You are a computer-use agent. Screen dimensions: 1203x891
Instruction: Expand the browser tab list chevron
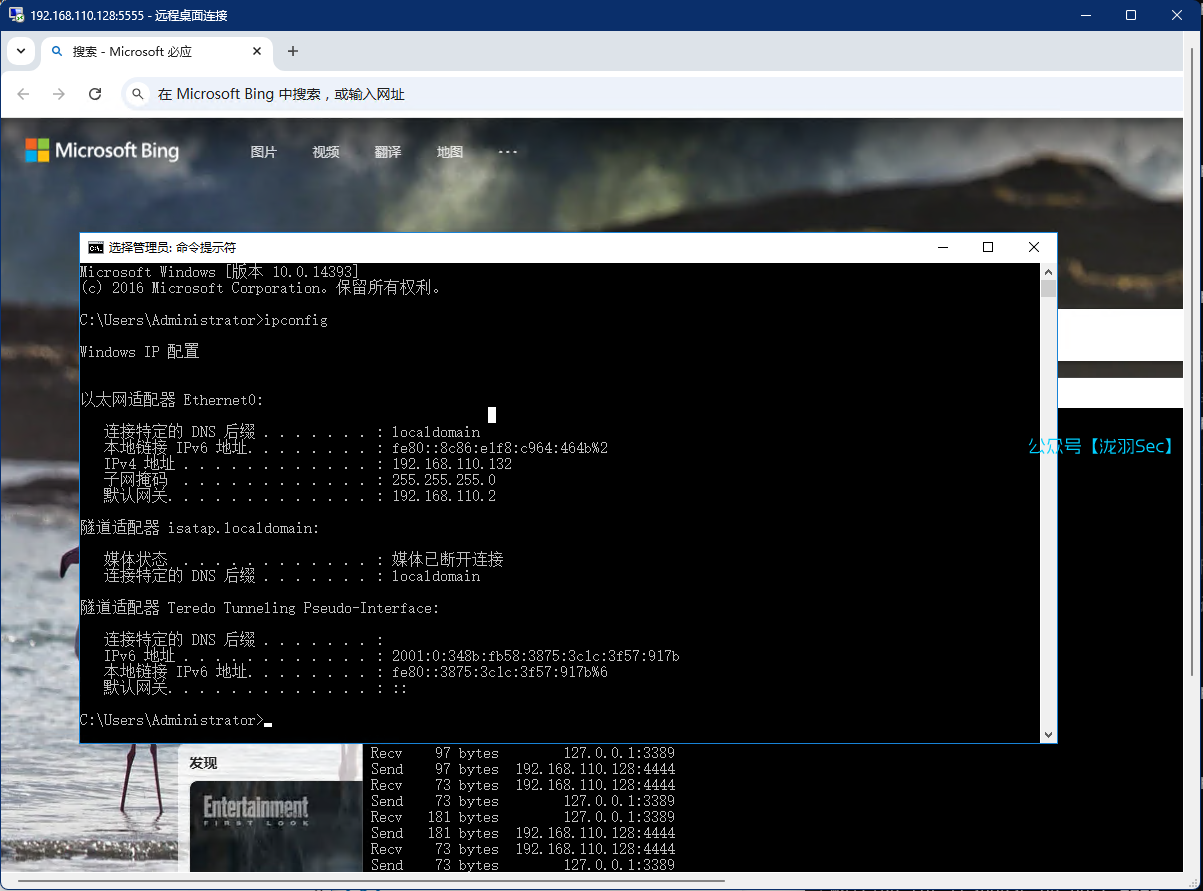[21, 51]
